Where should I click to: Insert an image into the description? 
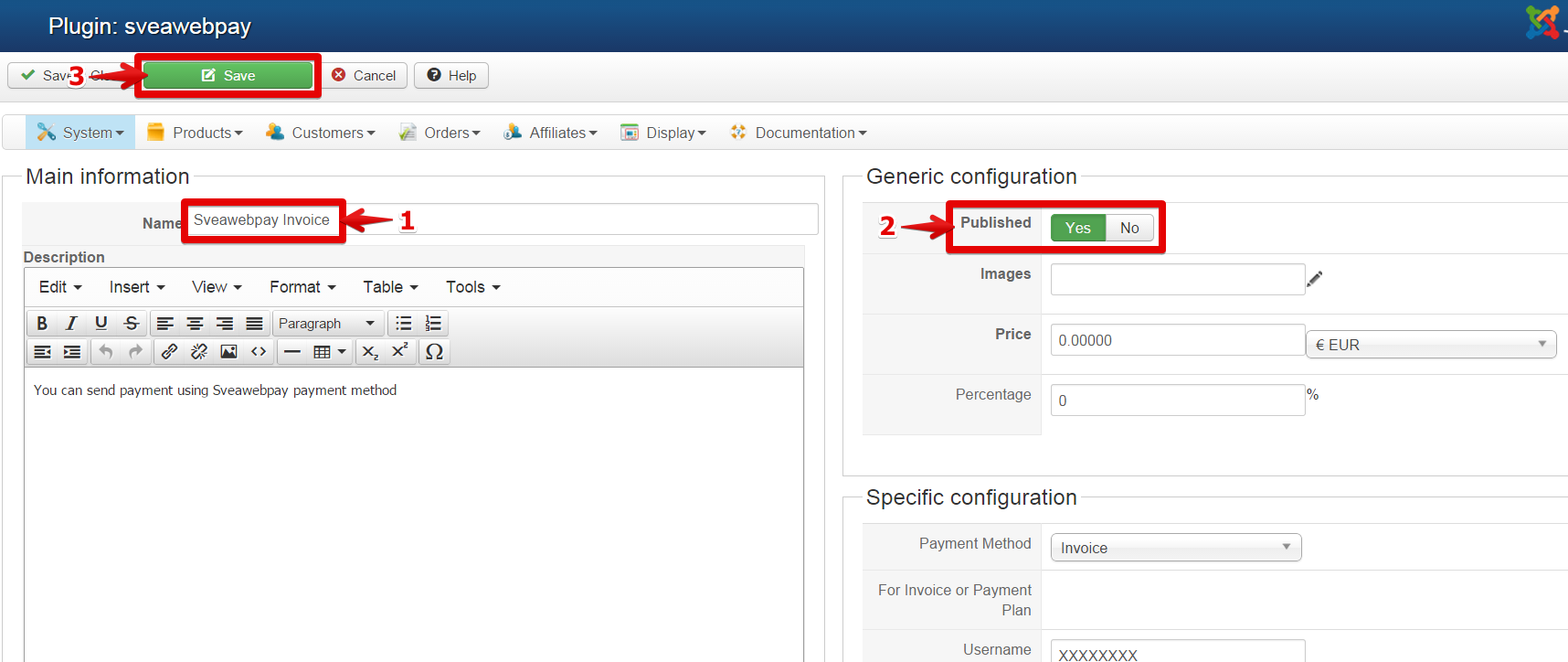coord(228,352)
